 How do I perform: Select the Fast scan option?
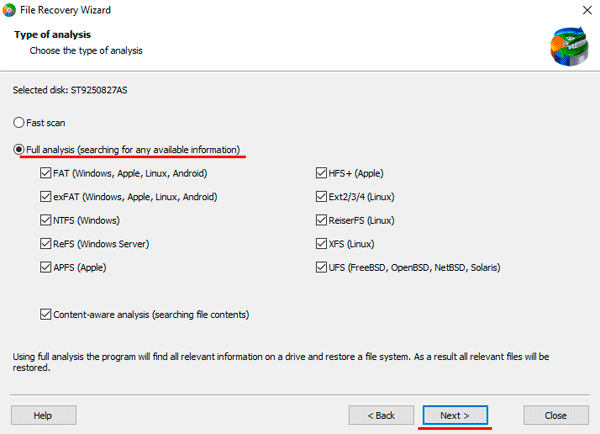[x=18, y=122]
